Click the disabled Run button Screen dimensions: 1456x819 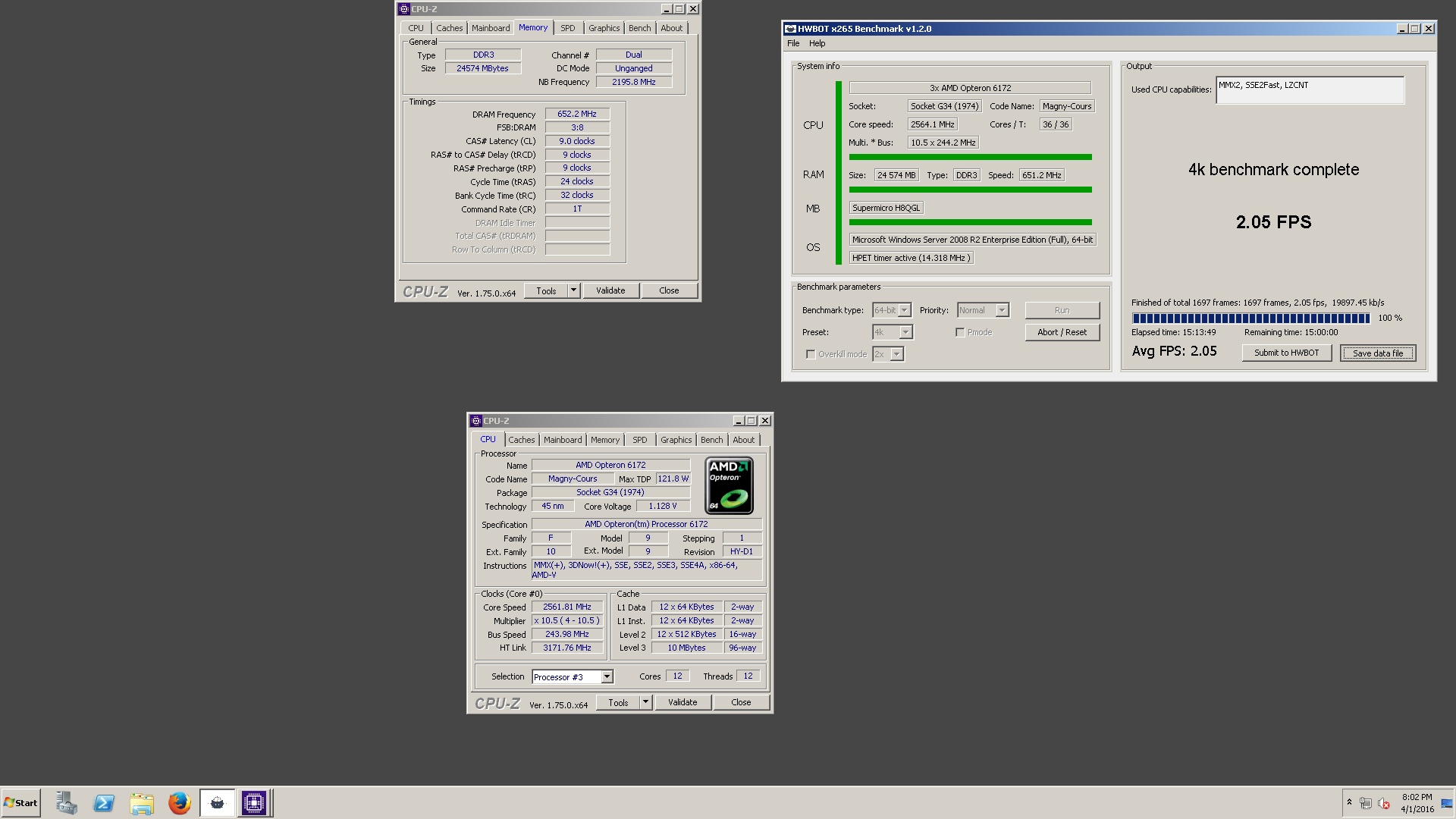coord(1062,310)
